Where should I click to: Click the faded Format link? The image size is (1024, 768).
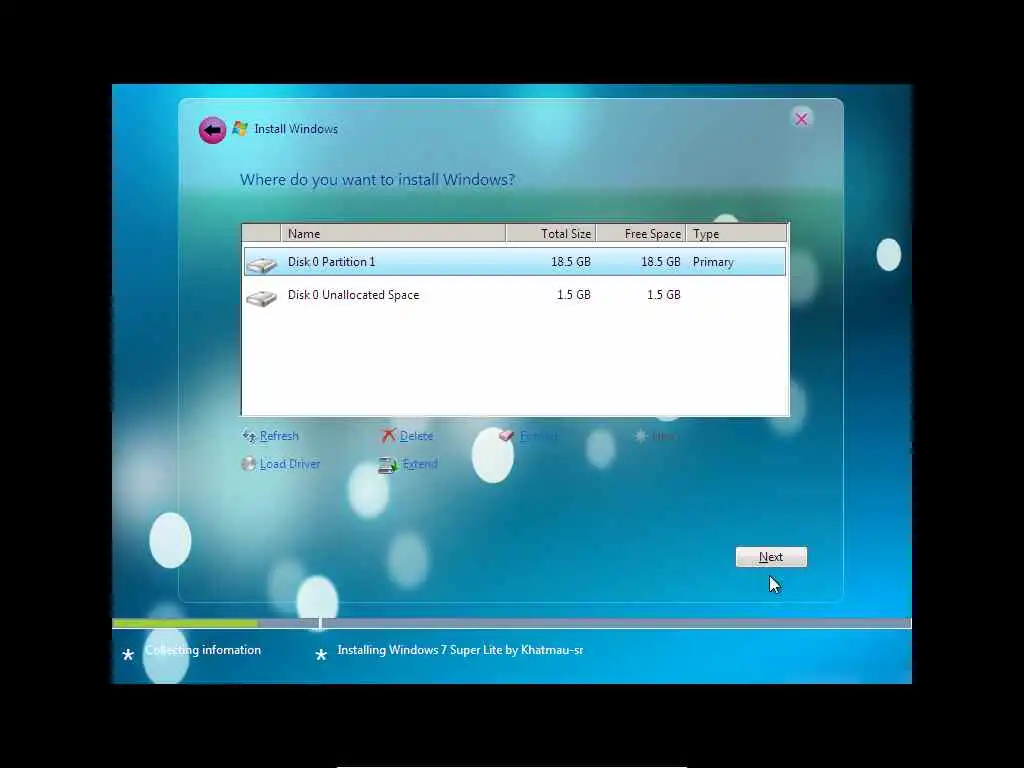[539, 436]
